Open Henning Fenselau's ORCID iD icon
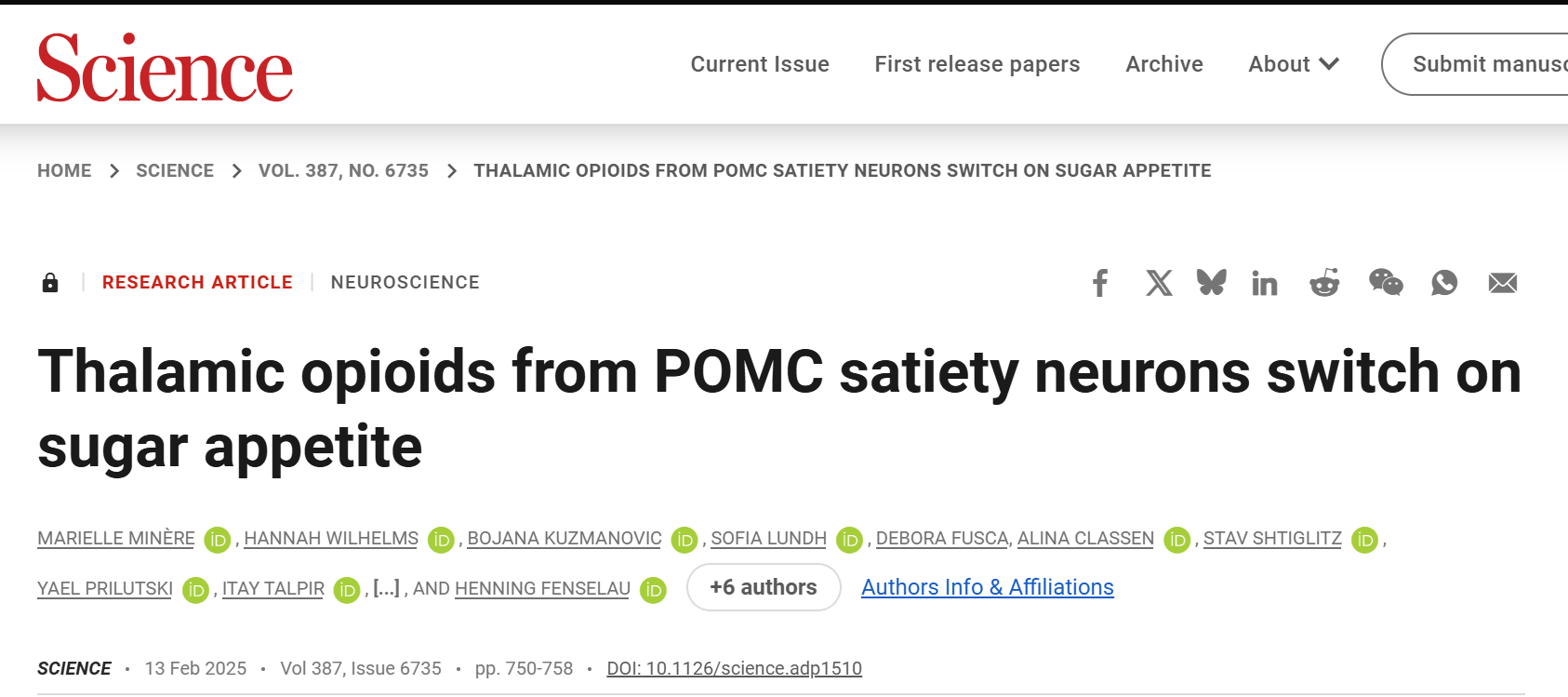 (654, 590)
